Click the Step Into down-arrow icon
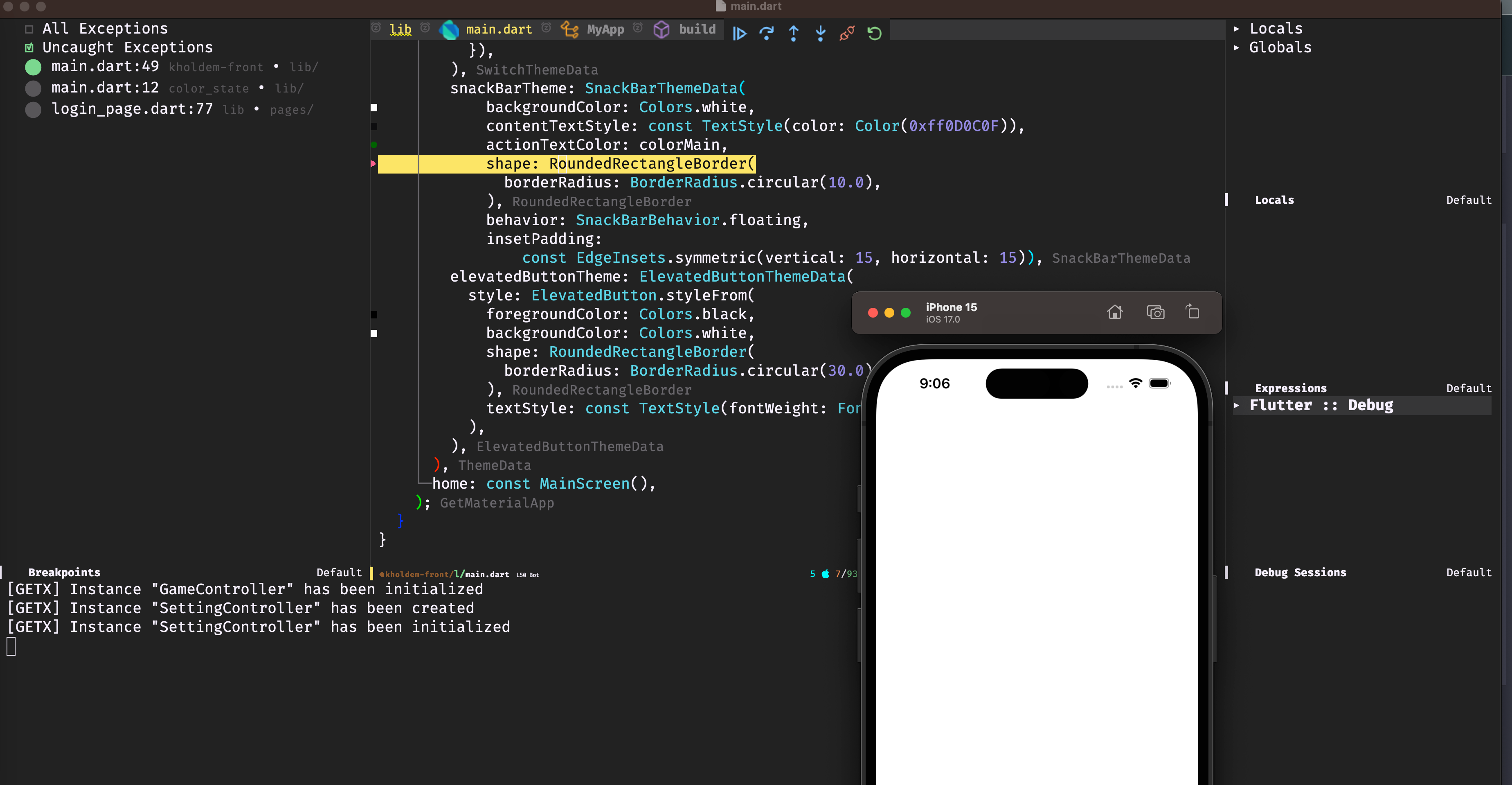 click(820, 34)
